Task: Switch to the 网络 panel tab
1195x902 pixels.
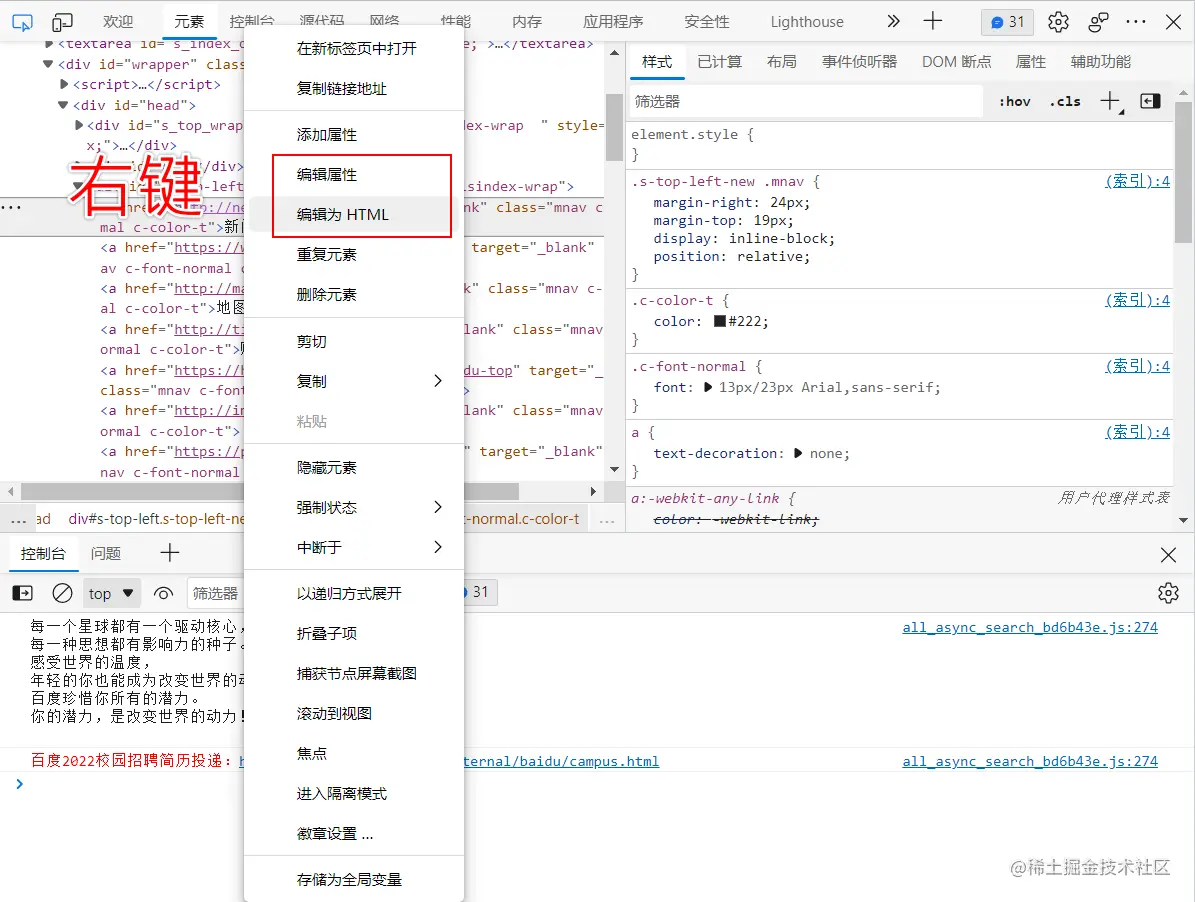Action: click(386, 21)
